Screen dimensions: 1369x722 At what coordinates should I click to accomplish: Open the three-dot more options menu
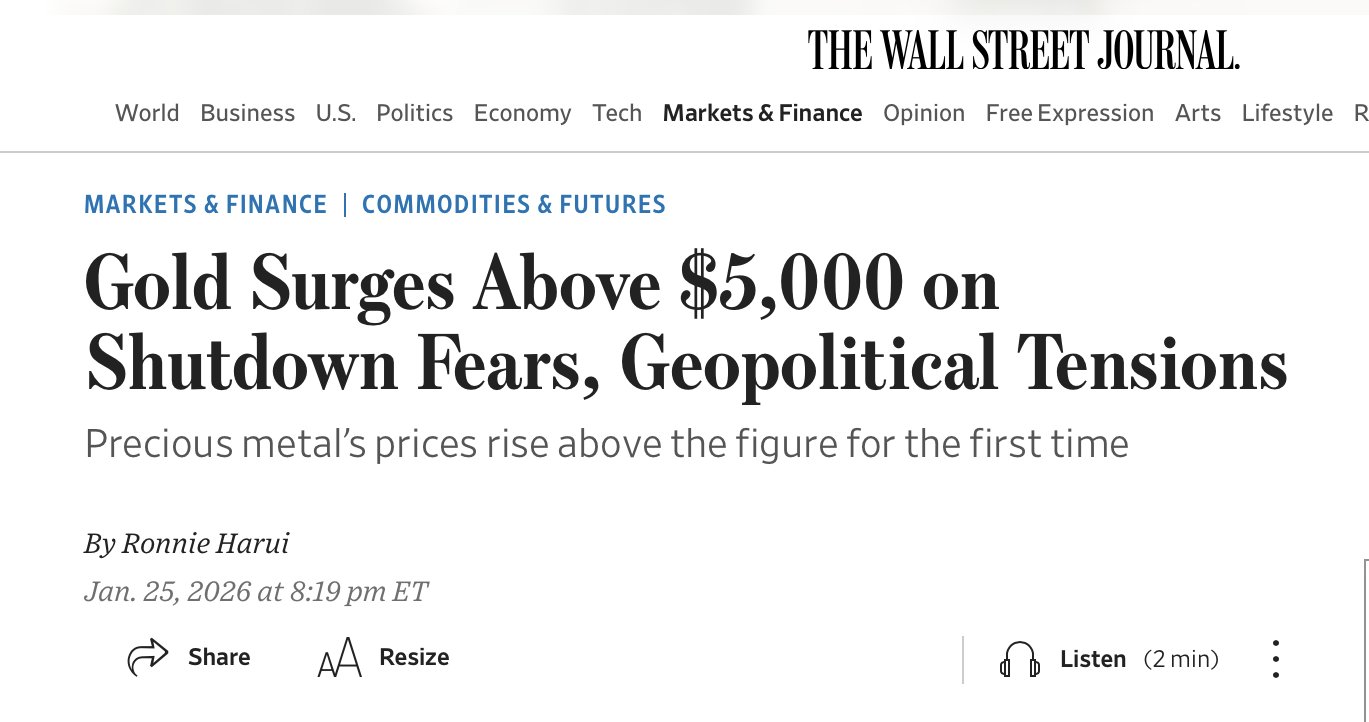pos(1275,659)
